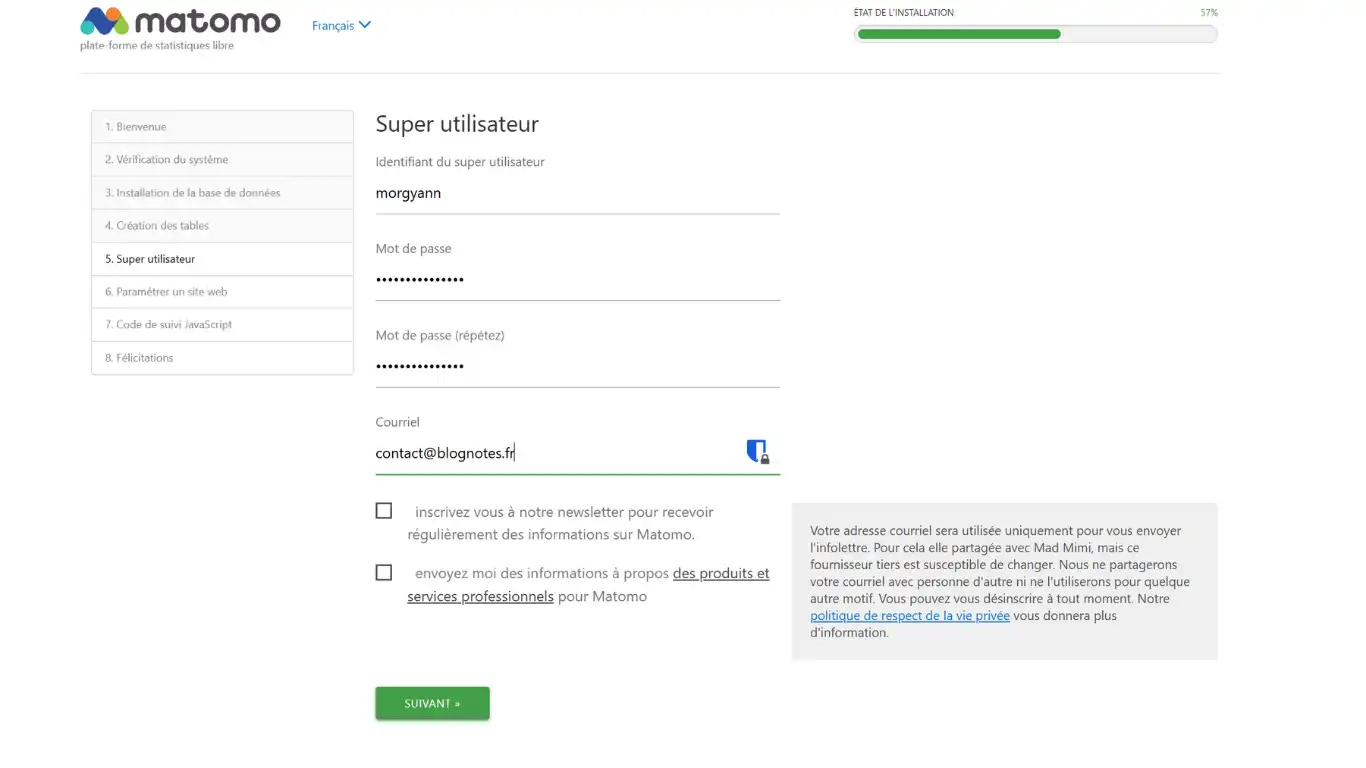Click the installation progress bar
The image size is (1366, 768).
pyautogui.click(x=1035, y=34)
